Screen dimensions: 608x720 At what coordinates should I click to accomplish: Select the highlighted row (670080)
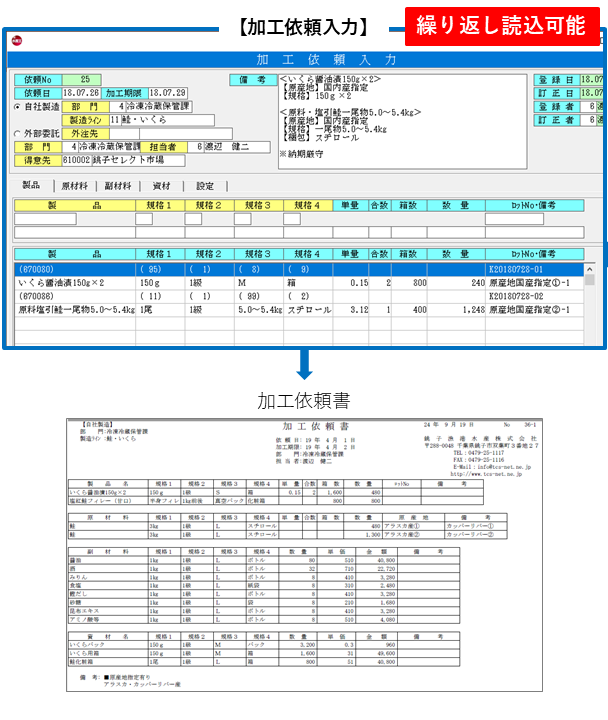(298, 270)
